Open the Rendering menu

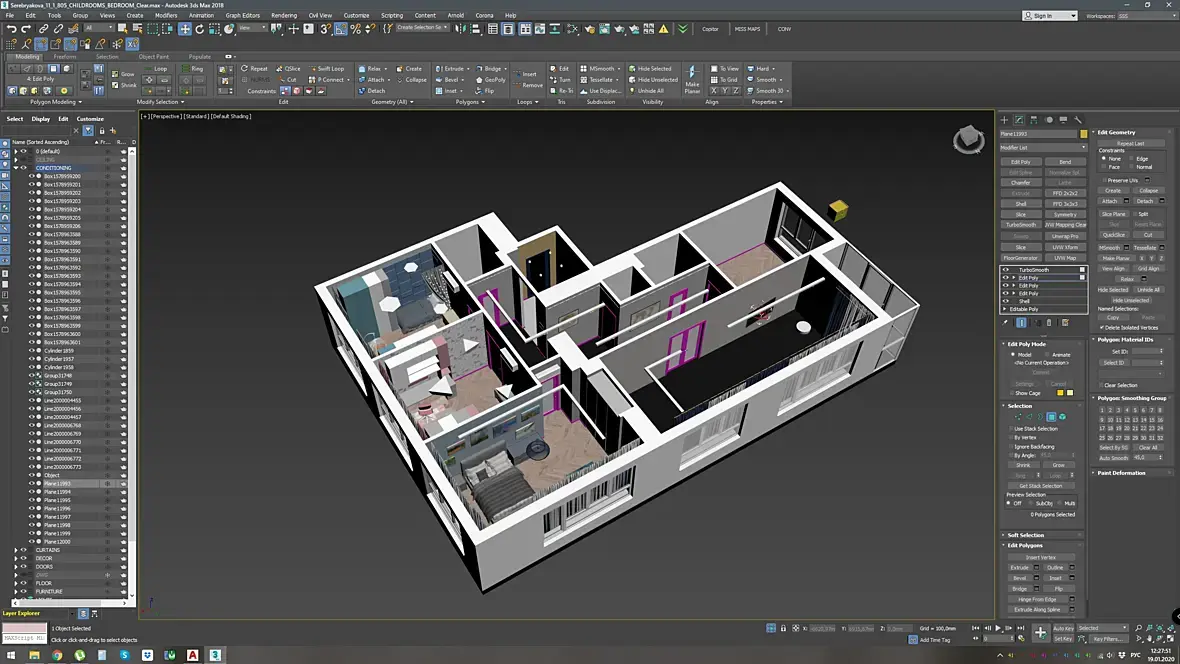pos(284,15)
